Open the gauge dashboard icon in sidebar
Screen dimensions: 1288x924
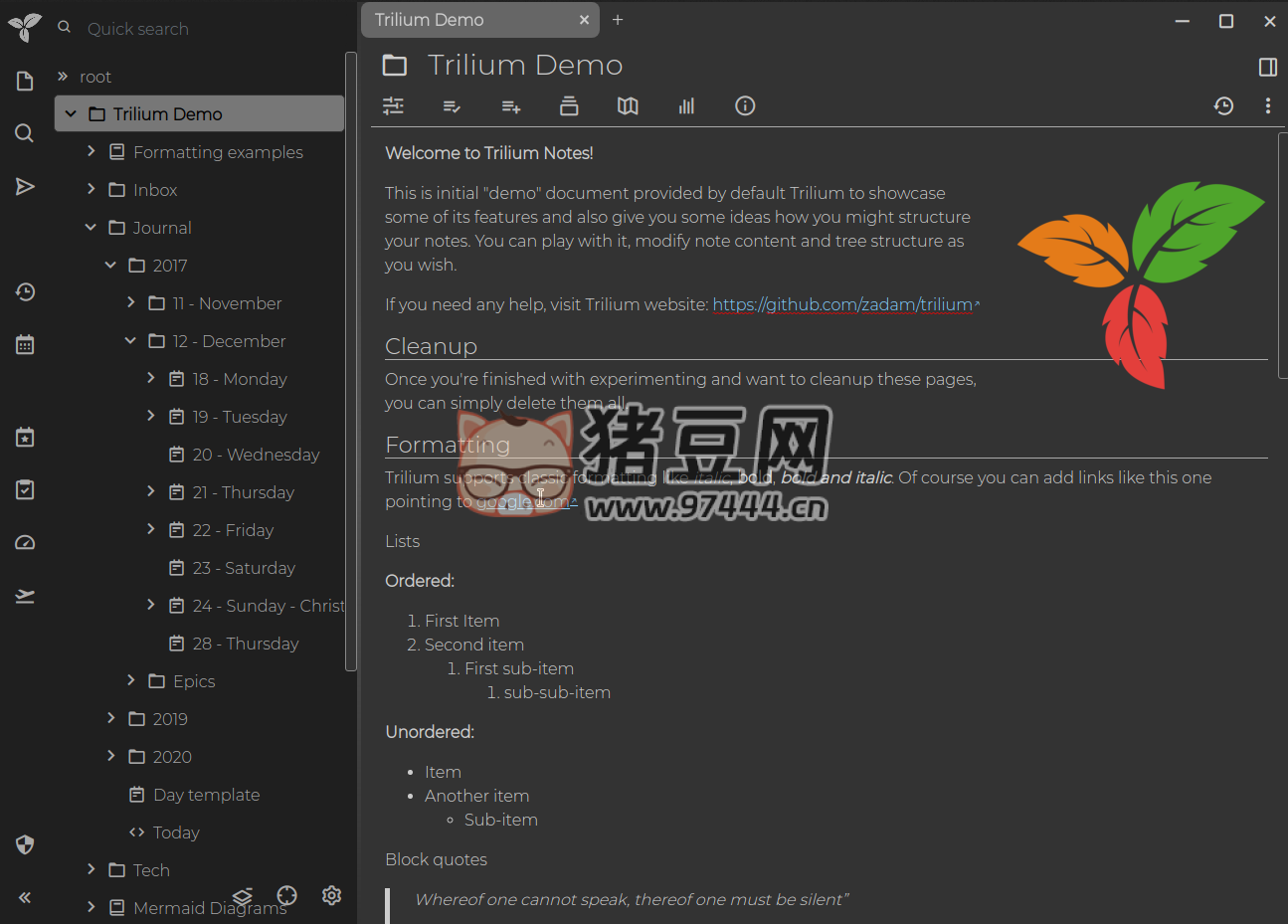[25, 542]
